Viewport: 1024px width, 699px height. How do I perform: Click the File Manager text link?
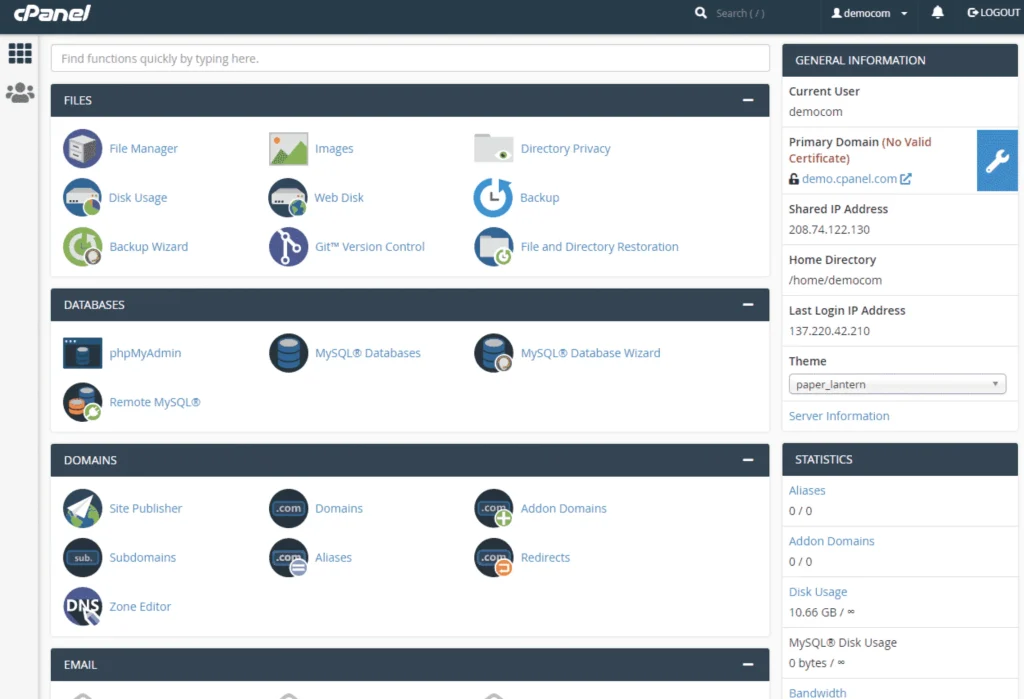(x=143, y=148)
